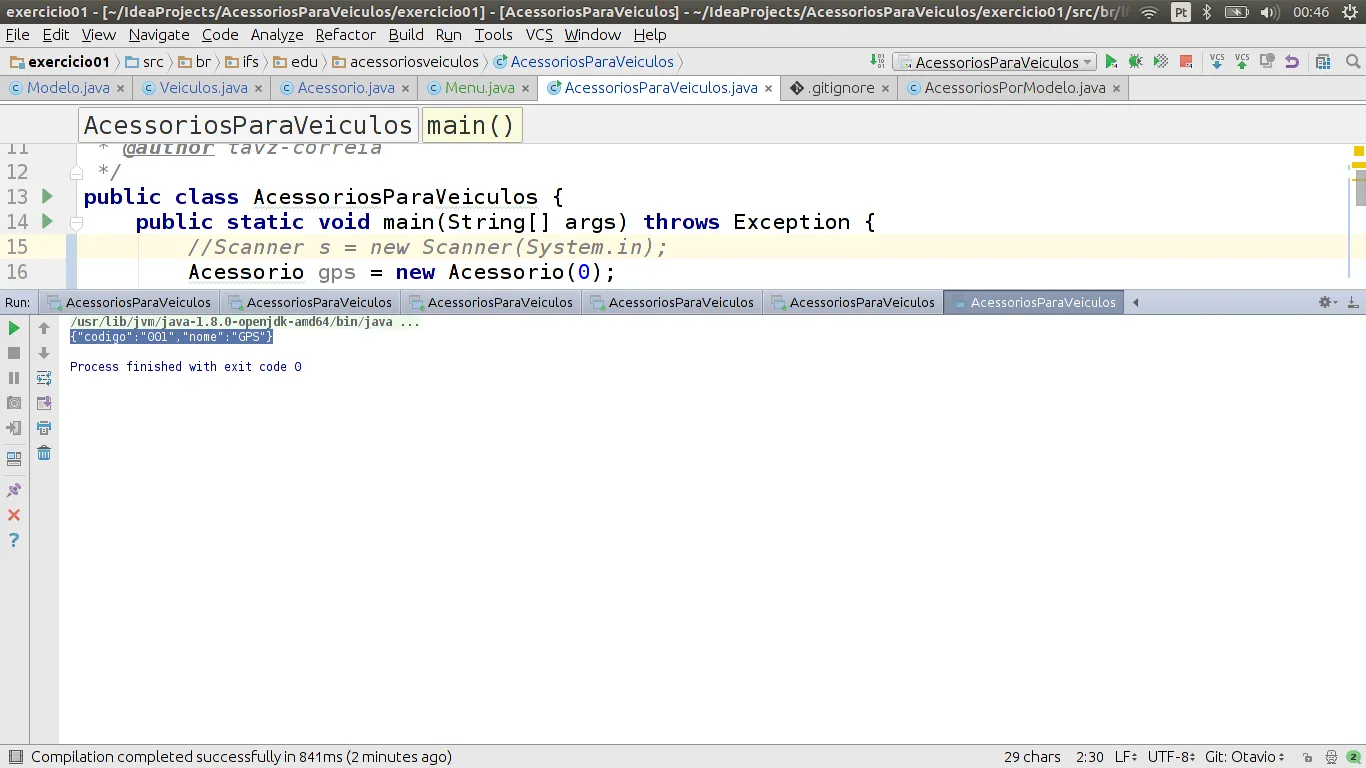Rerun the program in Run panel
Viewport: 1366px width, 768px height.
(x=14, y=328)
